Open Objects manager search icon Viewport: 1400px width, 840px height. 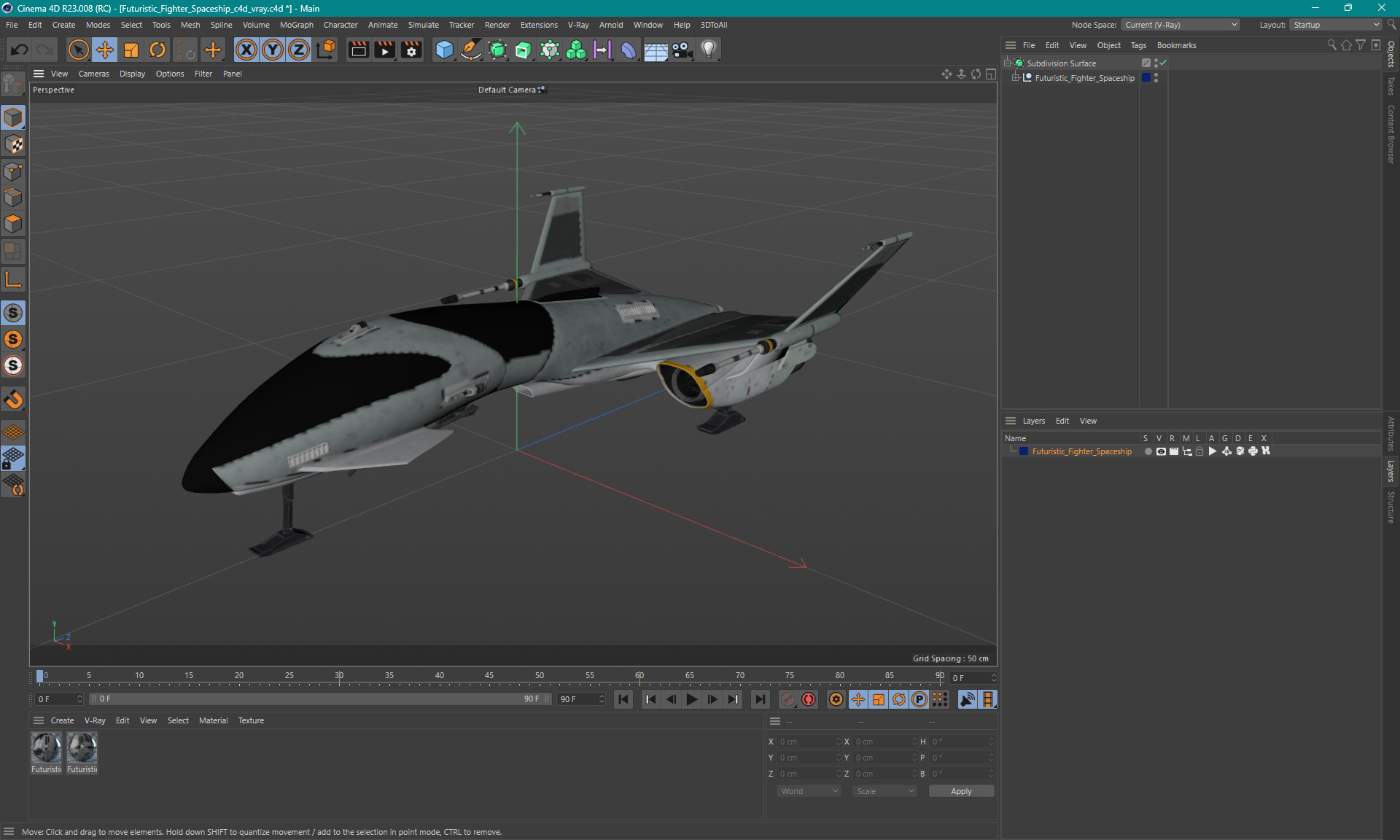click(x=1332, y=45)
